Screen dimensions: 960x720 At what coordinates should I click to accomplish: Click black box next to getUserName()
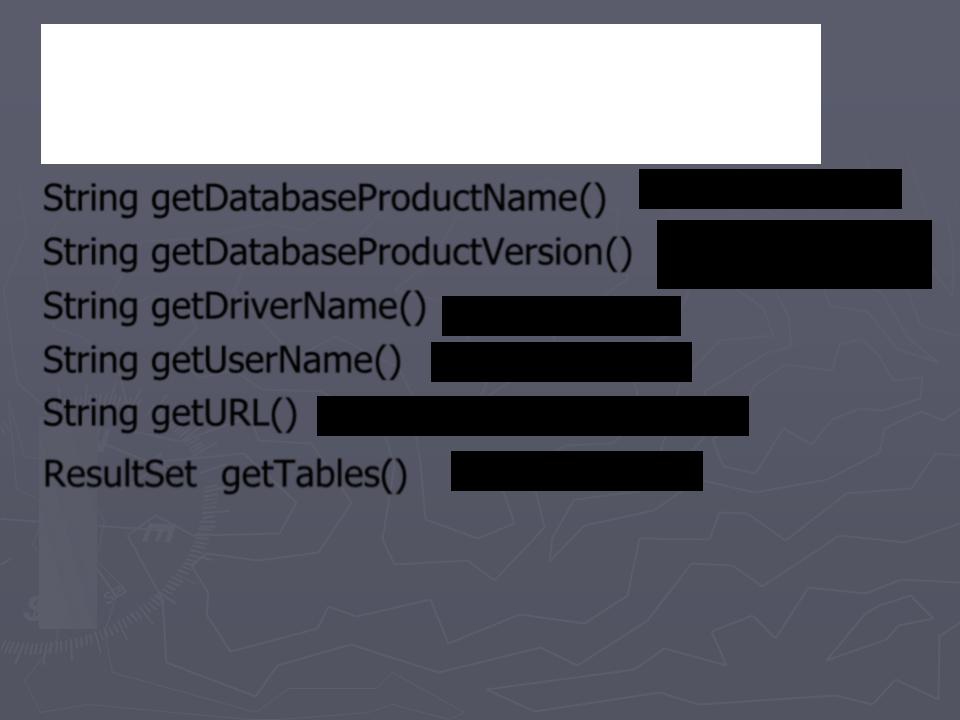point(561,362)
